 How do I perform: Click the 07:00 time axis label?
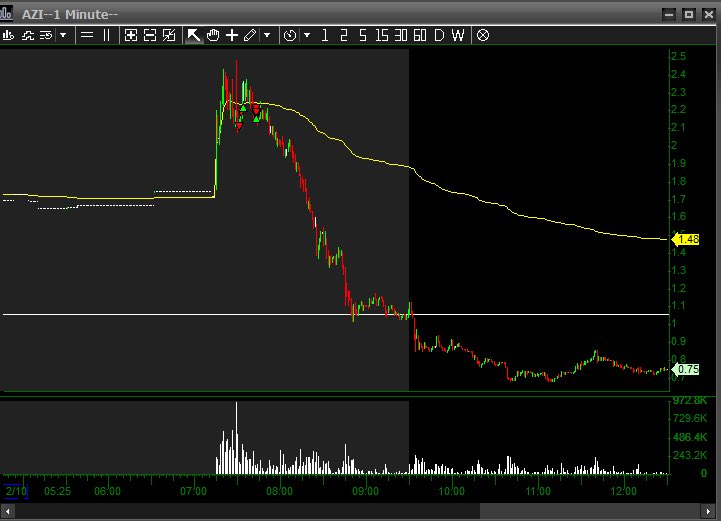pos(193,491)
